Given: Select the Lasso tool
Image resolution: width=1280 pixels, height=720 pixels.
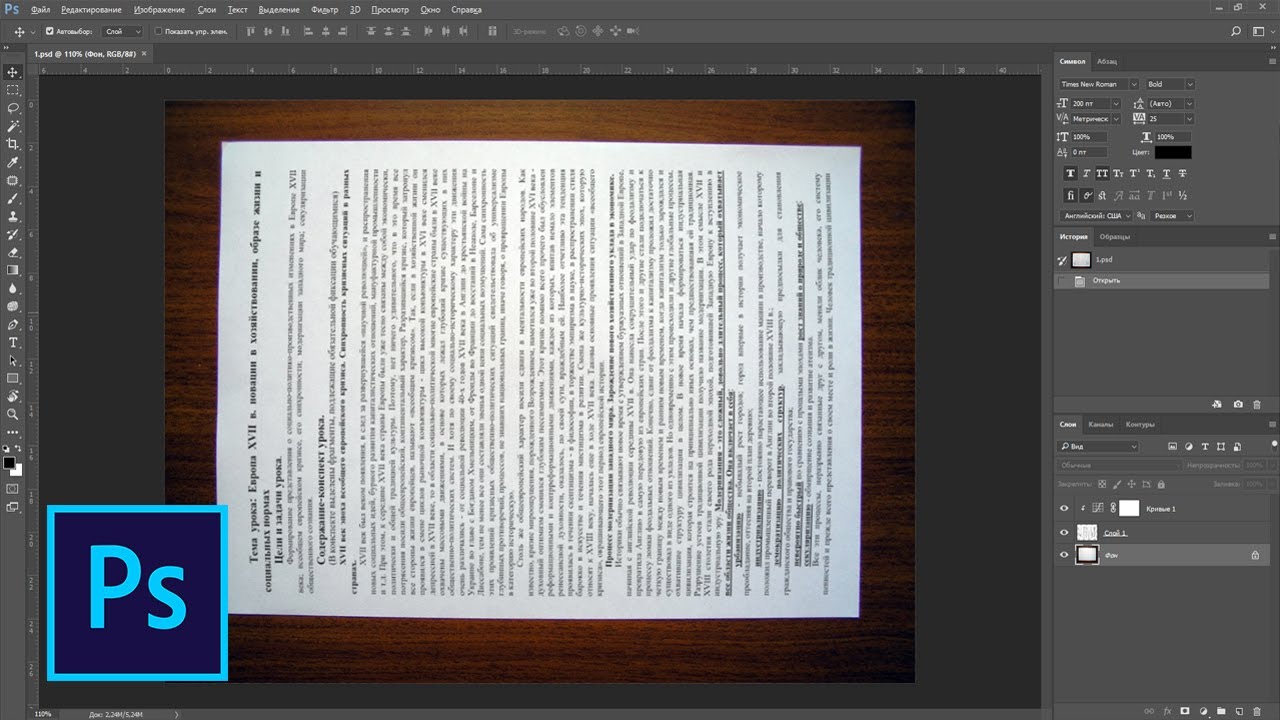Looking at the screenshot, I should [x=13, y=108].
